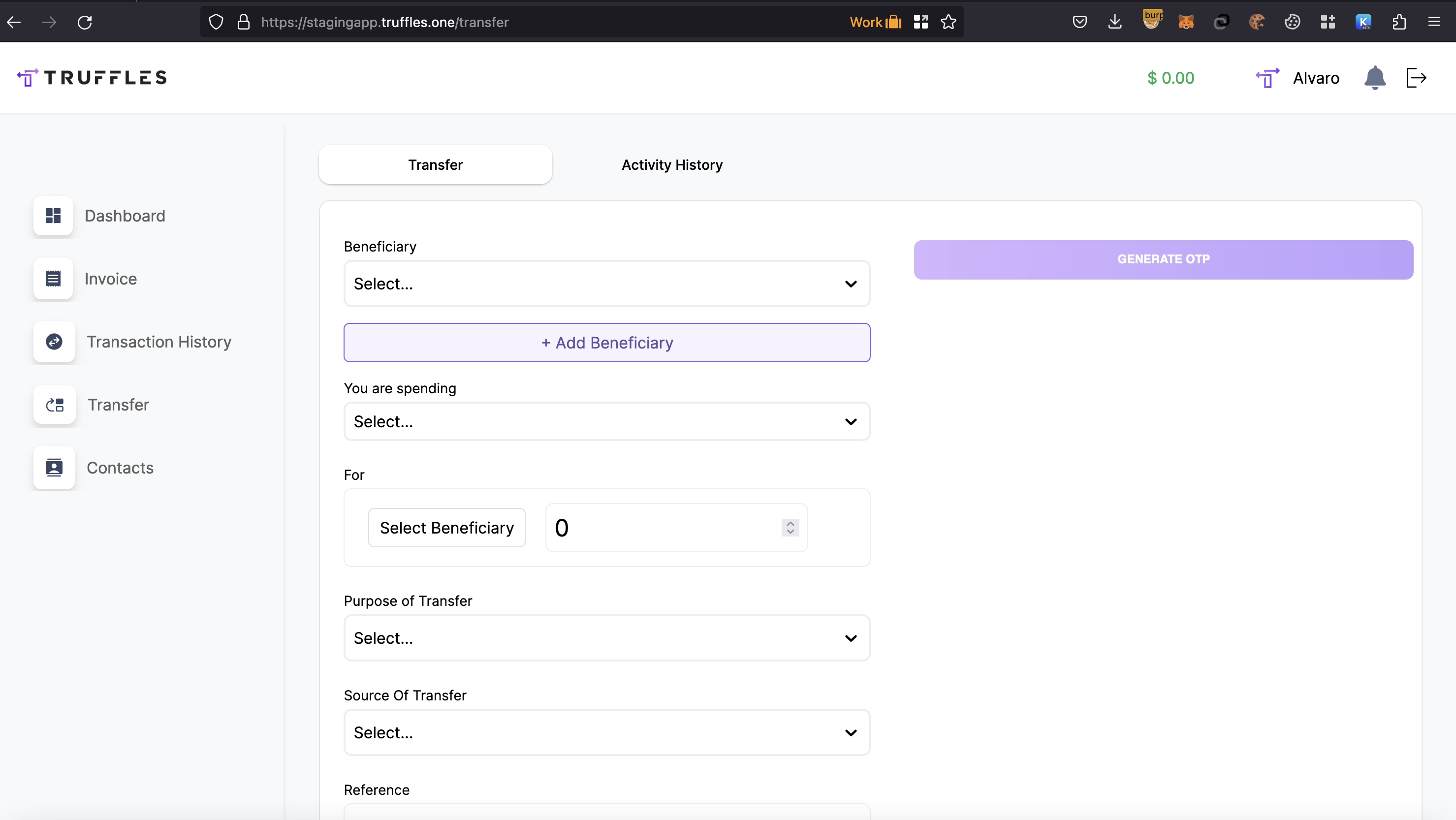Click the notification bell icon

[x=1375, y=78]
